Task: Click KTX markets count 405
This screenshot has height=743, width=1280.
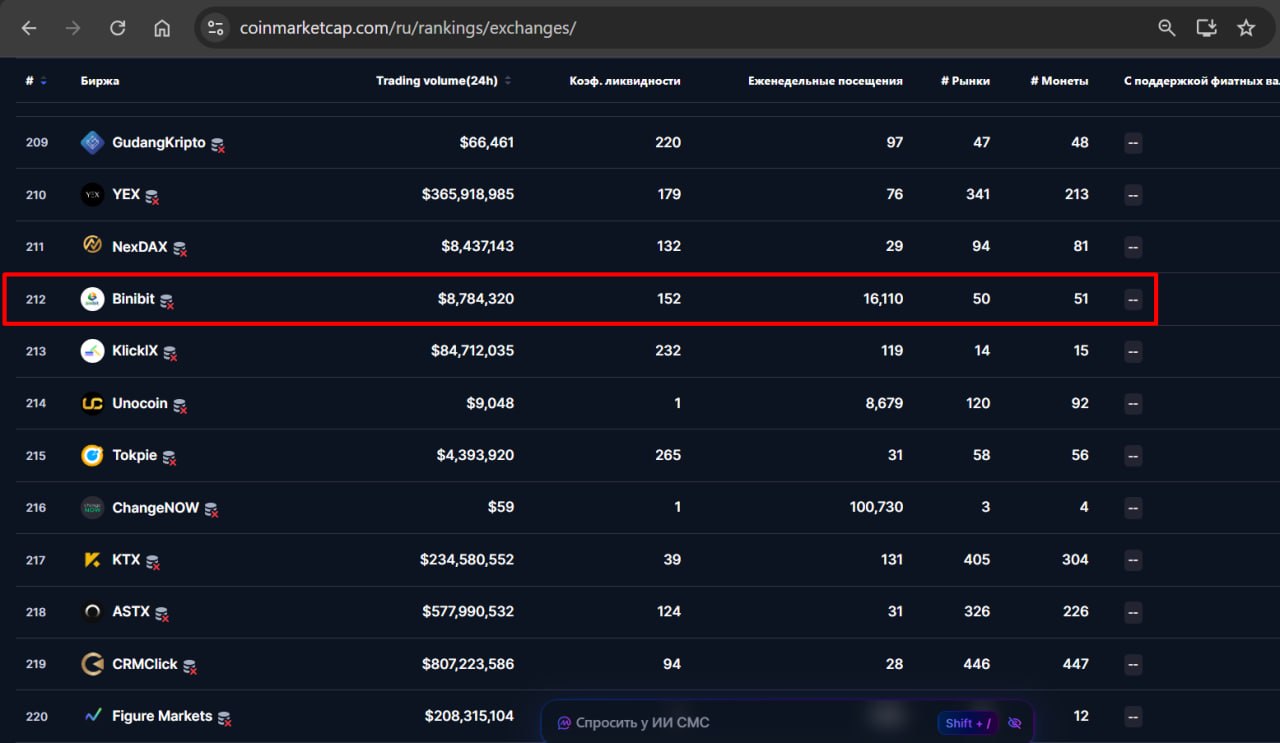Action: click(976, 560)
